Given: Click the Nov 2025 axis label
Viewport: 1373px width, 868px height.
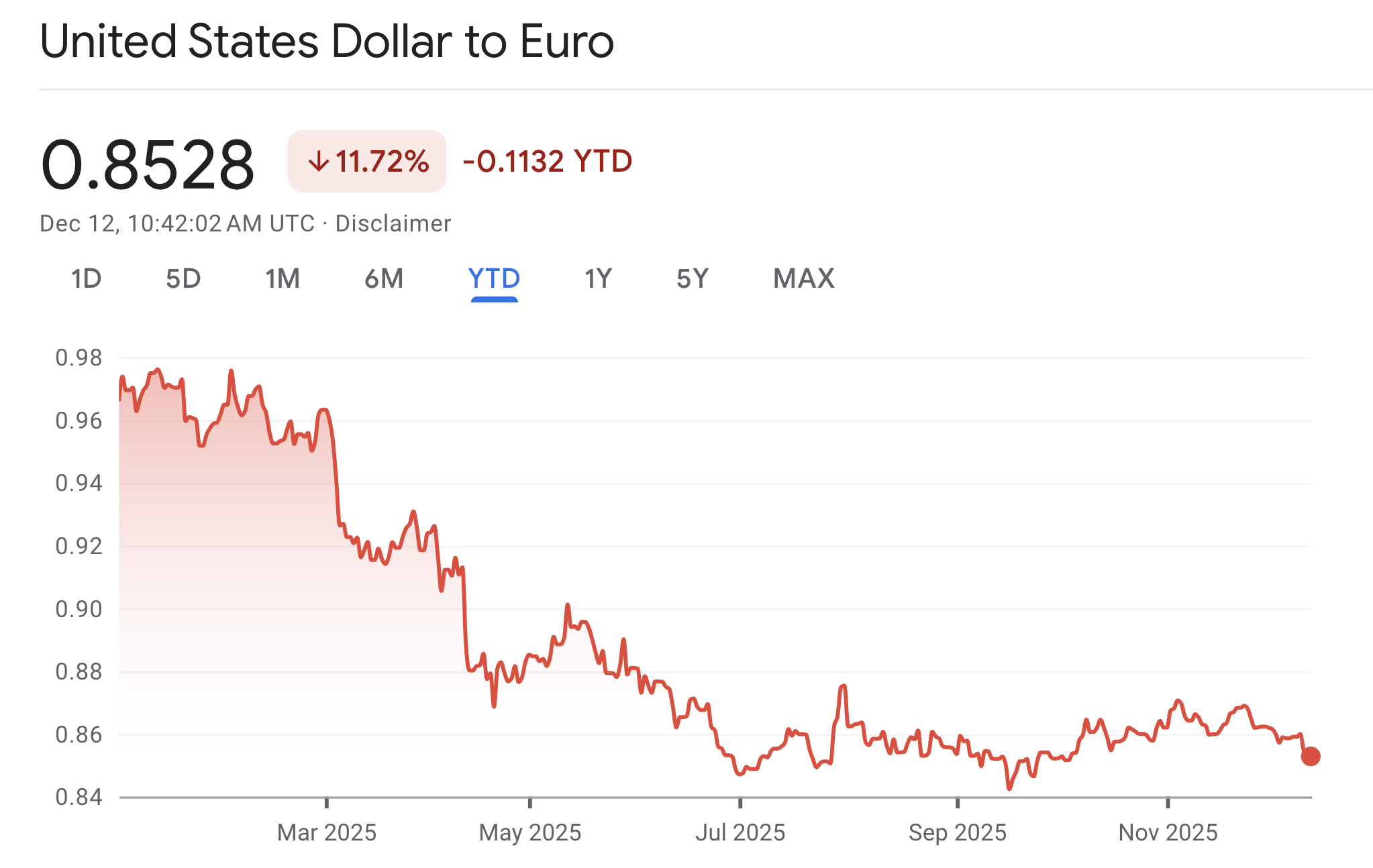Looking at the screenshot, I should pos(1168,832).
